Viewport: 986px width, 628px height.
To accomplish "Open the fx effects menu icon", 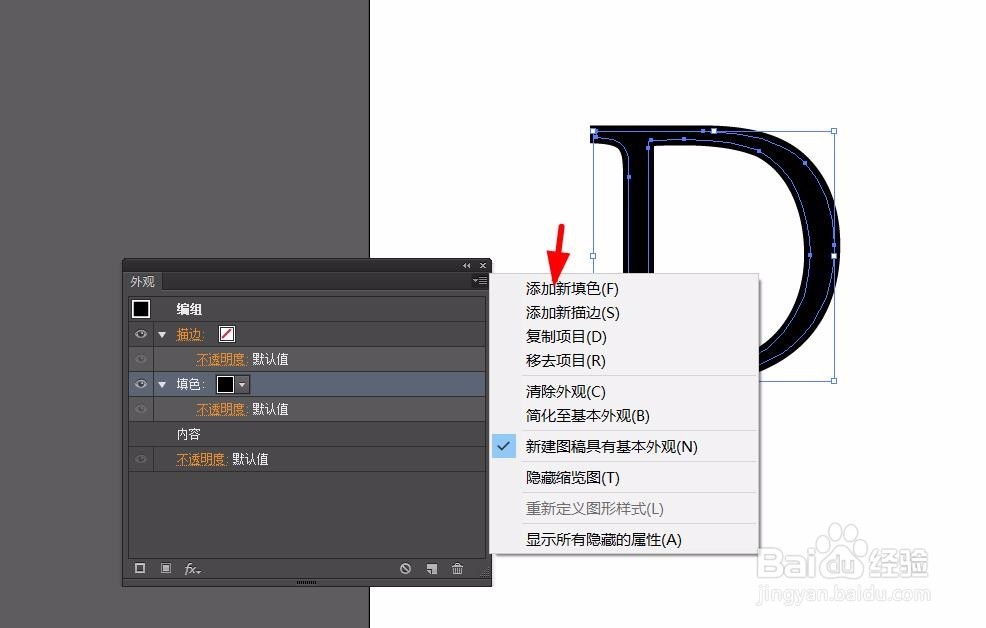I will click(191, 568).
